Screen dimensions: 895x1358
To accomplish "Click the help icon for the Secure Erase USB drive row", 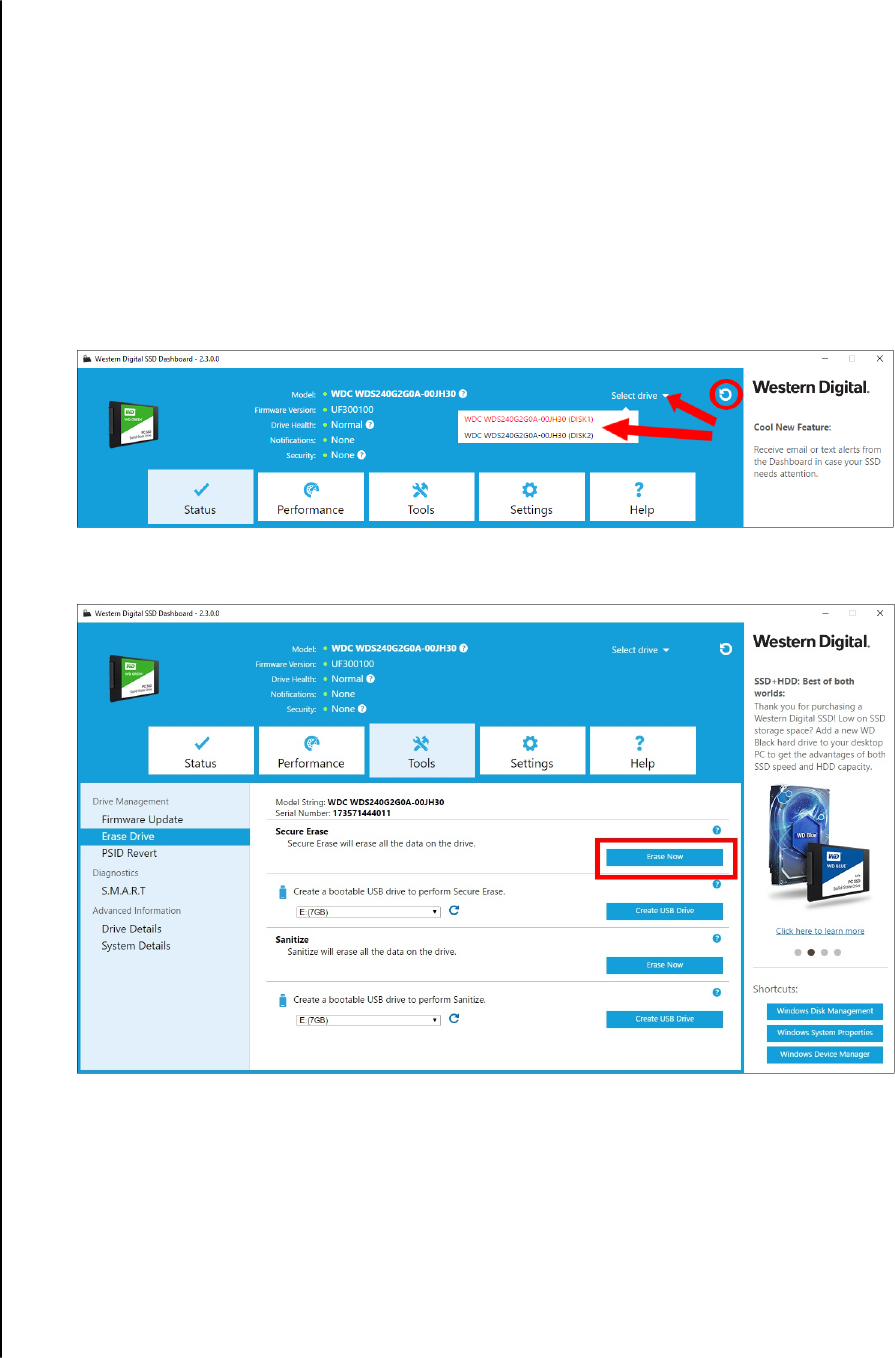I will pyautogui.click(x=717, y=884).
